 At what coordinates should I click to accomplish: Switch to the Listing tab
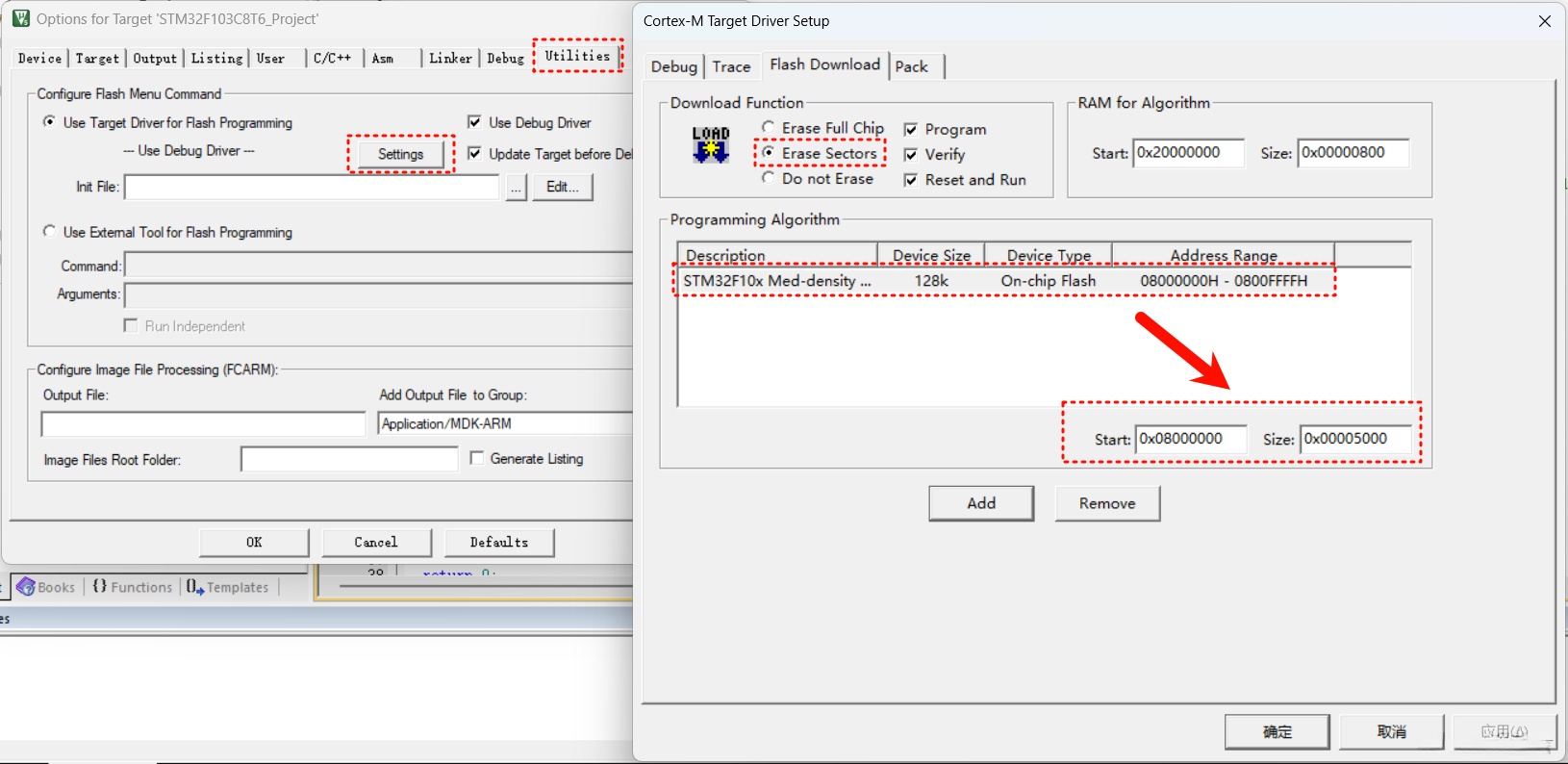[216, 59]
